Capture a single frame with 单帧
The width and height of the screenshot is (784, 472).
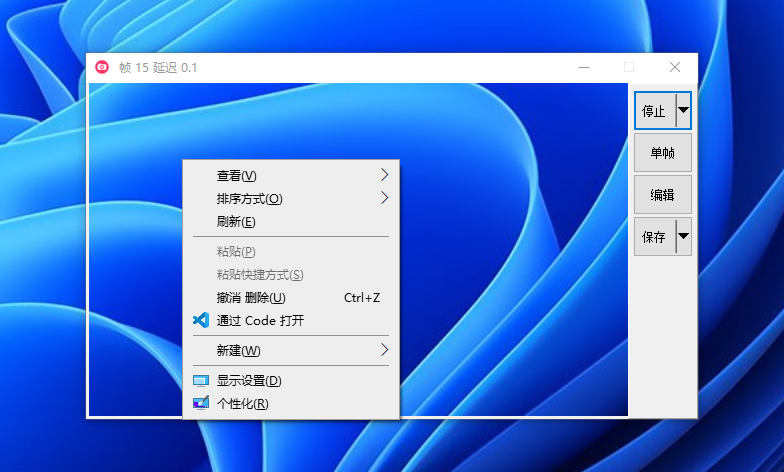pos(662,152)
